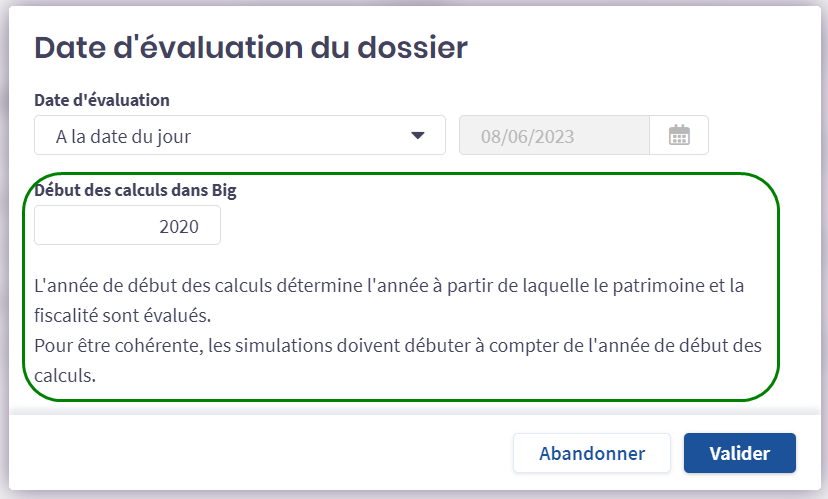Confirm with the Valider button
This screenshot has height=499, width=828.
click(739, 453)
